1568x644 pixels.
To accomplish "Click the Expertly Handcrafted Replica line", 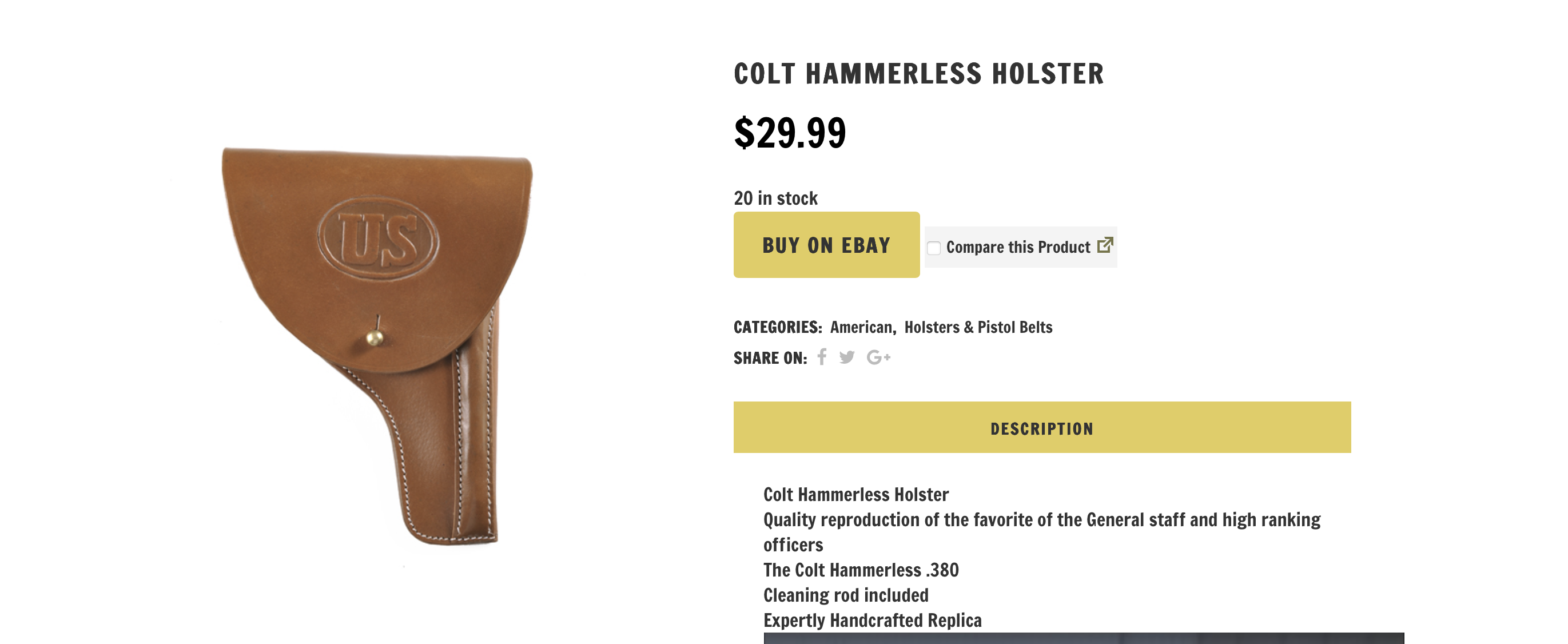I will [x=872, y=620].
